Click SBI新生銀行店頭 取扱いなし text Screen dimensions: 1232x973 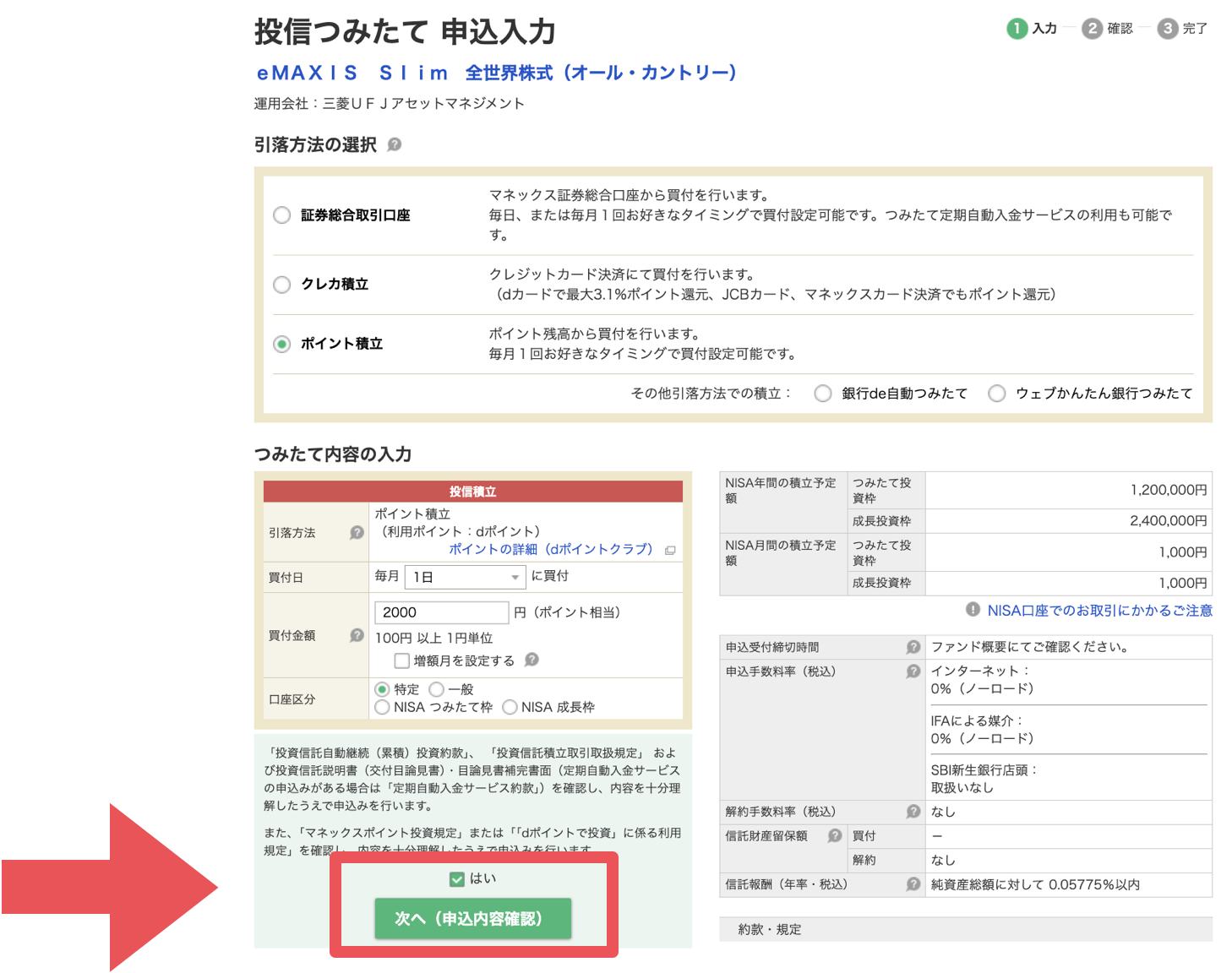984,779
